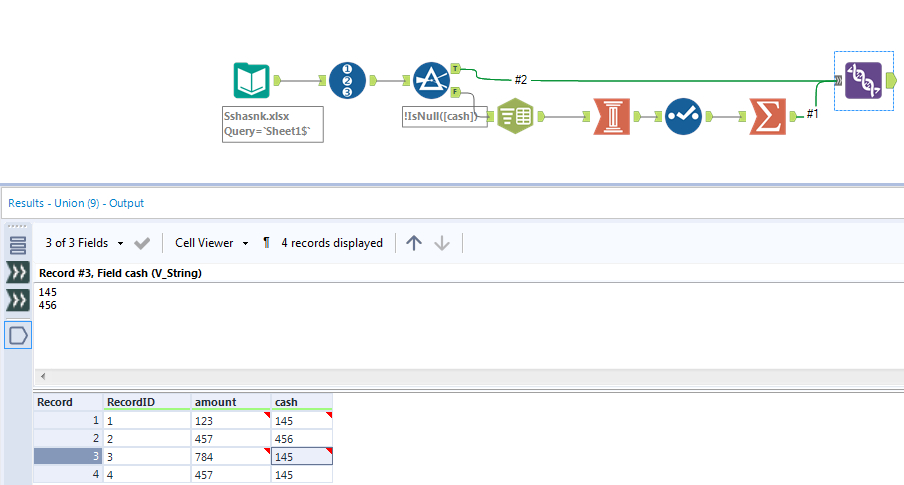This screenshot has width=904, height=485.
Task: Click the Record column header
Action: 68,402
